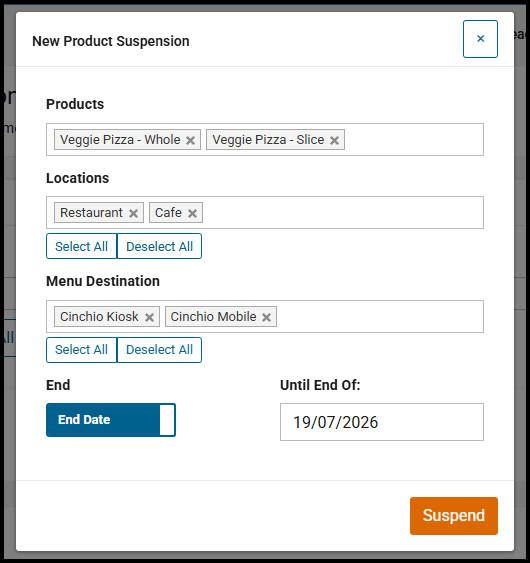
Task: Close the New Product Suspension dialog
Action: (480, 39)
